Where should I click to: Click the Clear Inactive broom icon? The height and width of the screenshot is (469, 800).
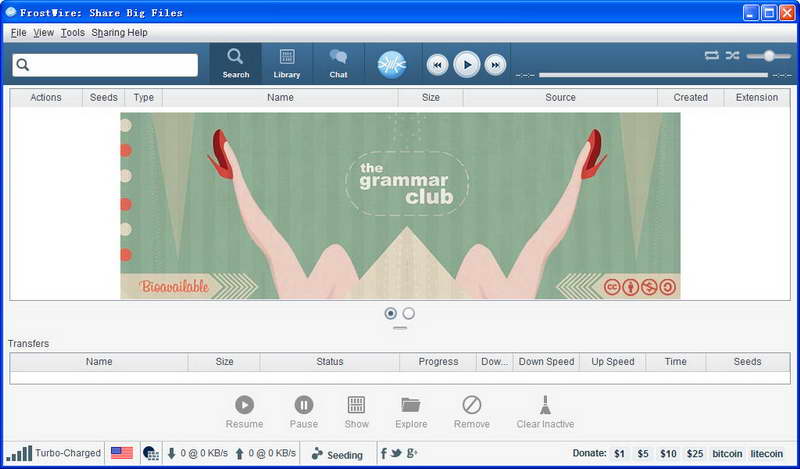point(545,405)
